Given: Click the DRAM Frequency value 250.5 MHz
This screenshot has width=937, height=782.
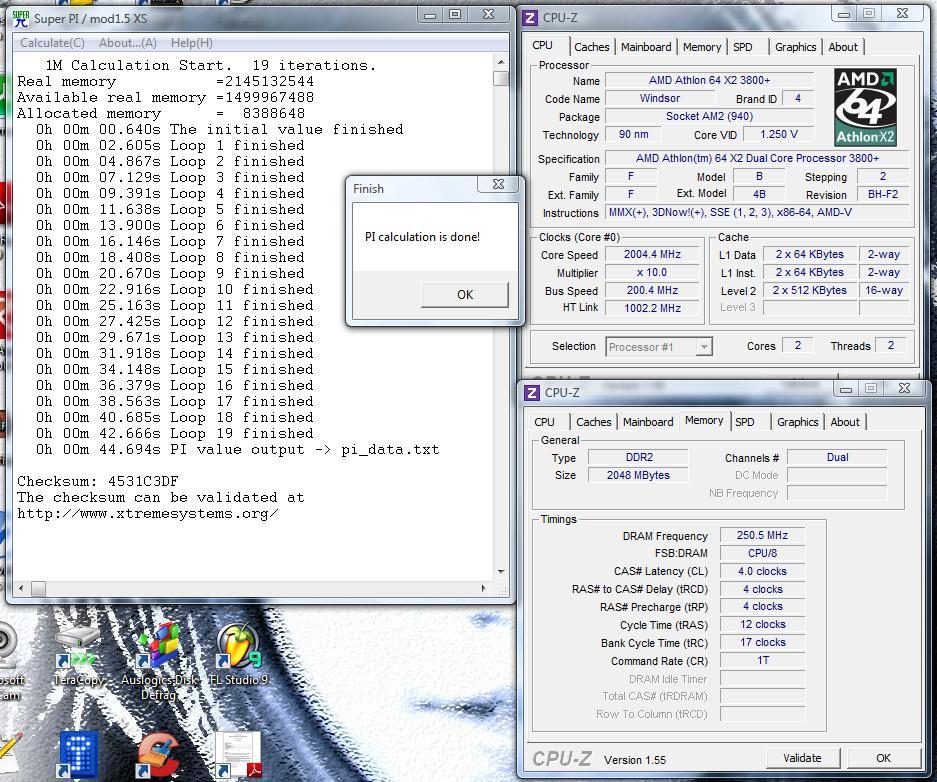Looking at the screenshot, I should 762,535.
